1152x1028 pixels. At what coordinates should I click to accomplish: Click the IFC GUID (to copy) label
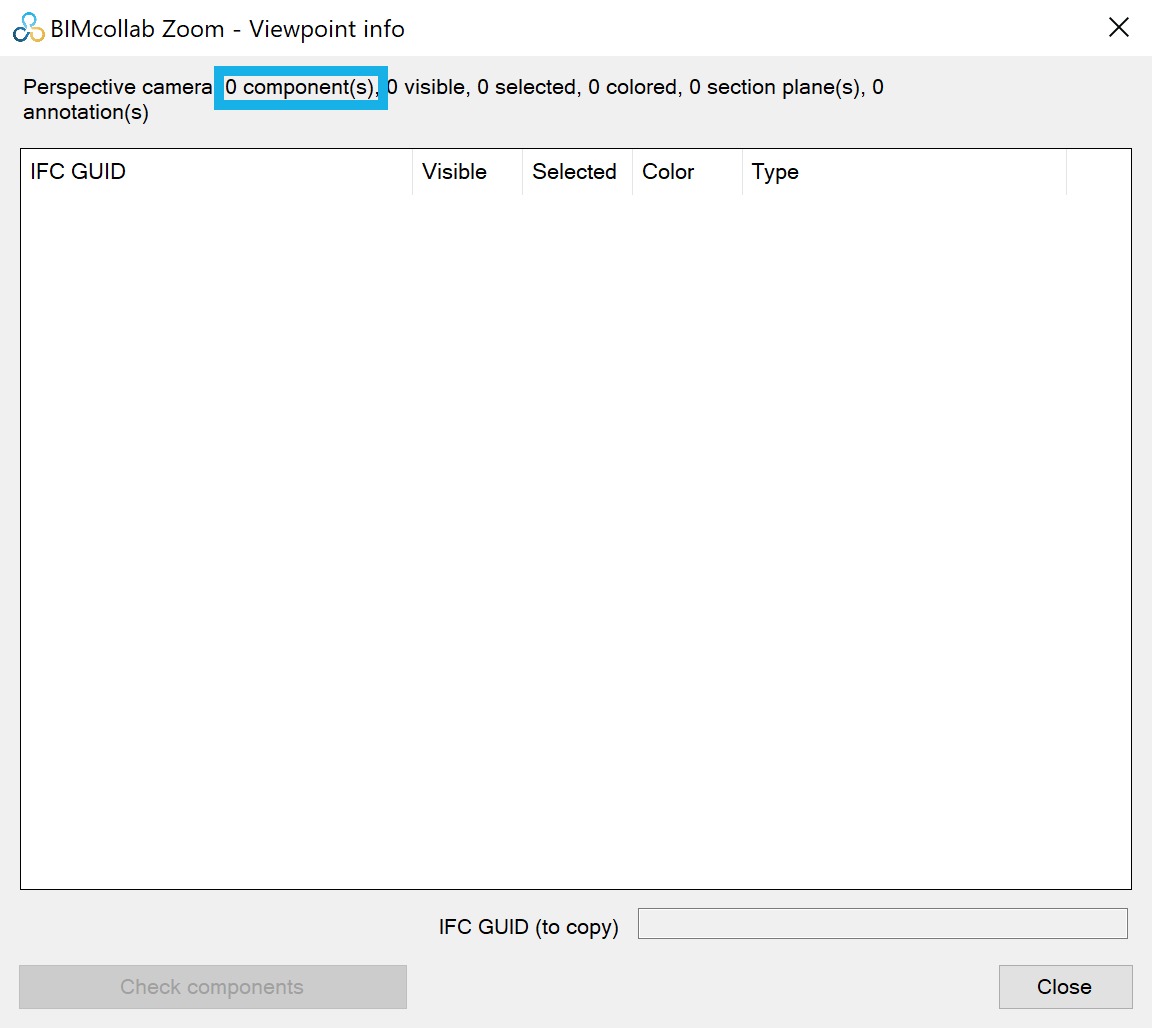[x=528, y=927]
